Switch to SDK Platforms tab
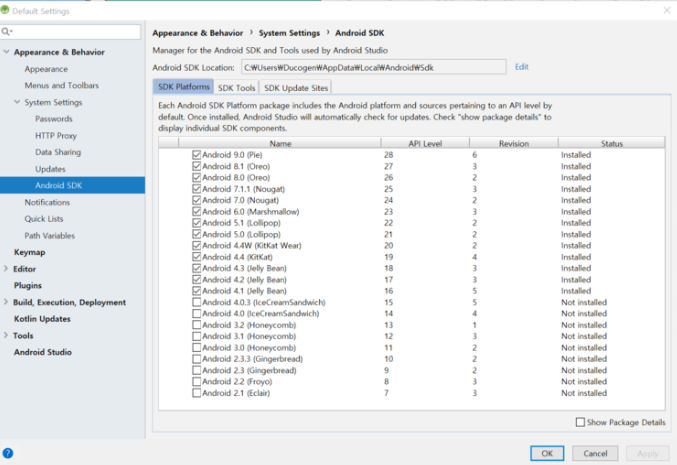677x465 pixels. tap(183, 87)
